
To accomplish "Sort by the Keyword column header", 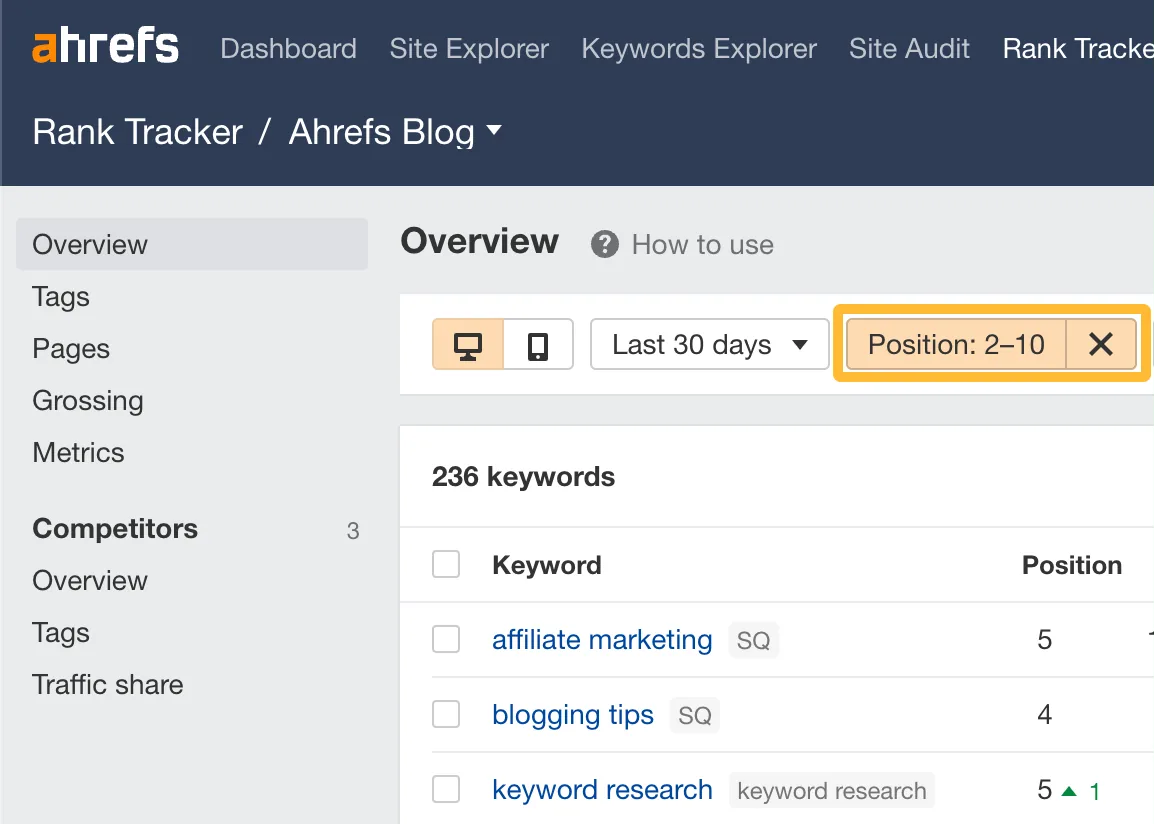I will coord(547,565).
